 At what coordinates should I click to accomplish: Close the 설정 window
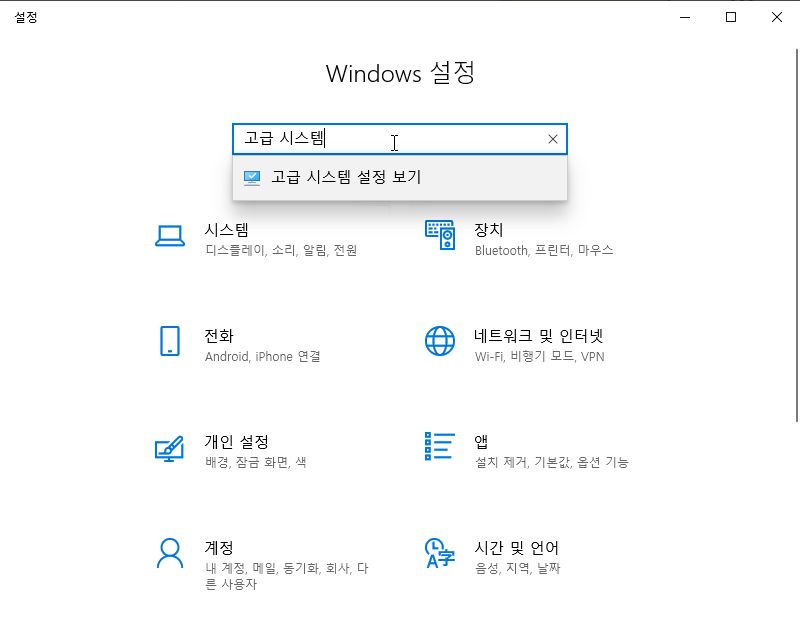pyautogui.click(x=777, y=17)
